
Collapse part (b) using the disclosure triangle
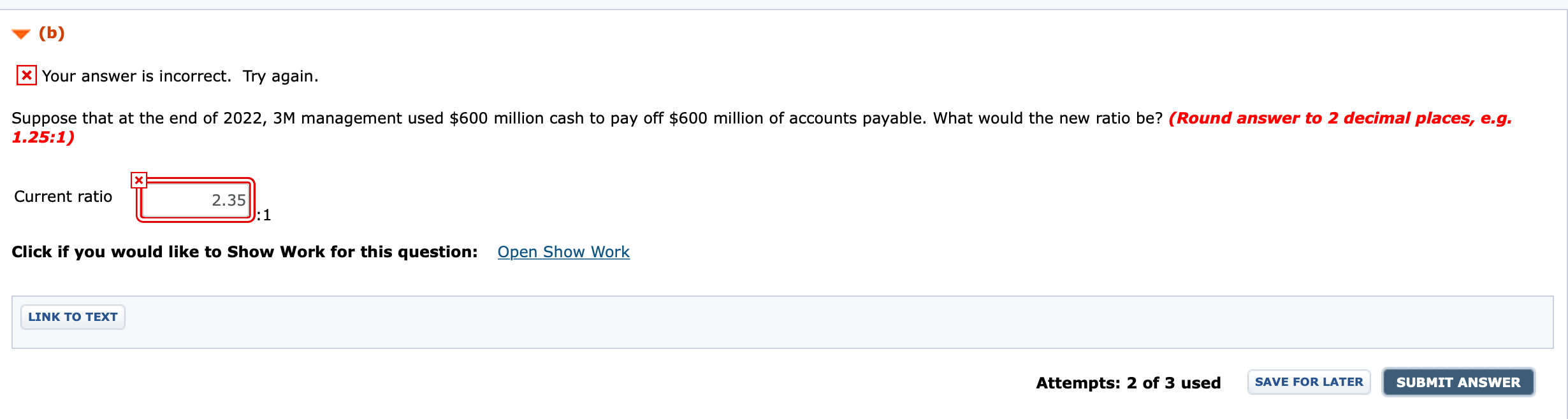click(20, 34)
